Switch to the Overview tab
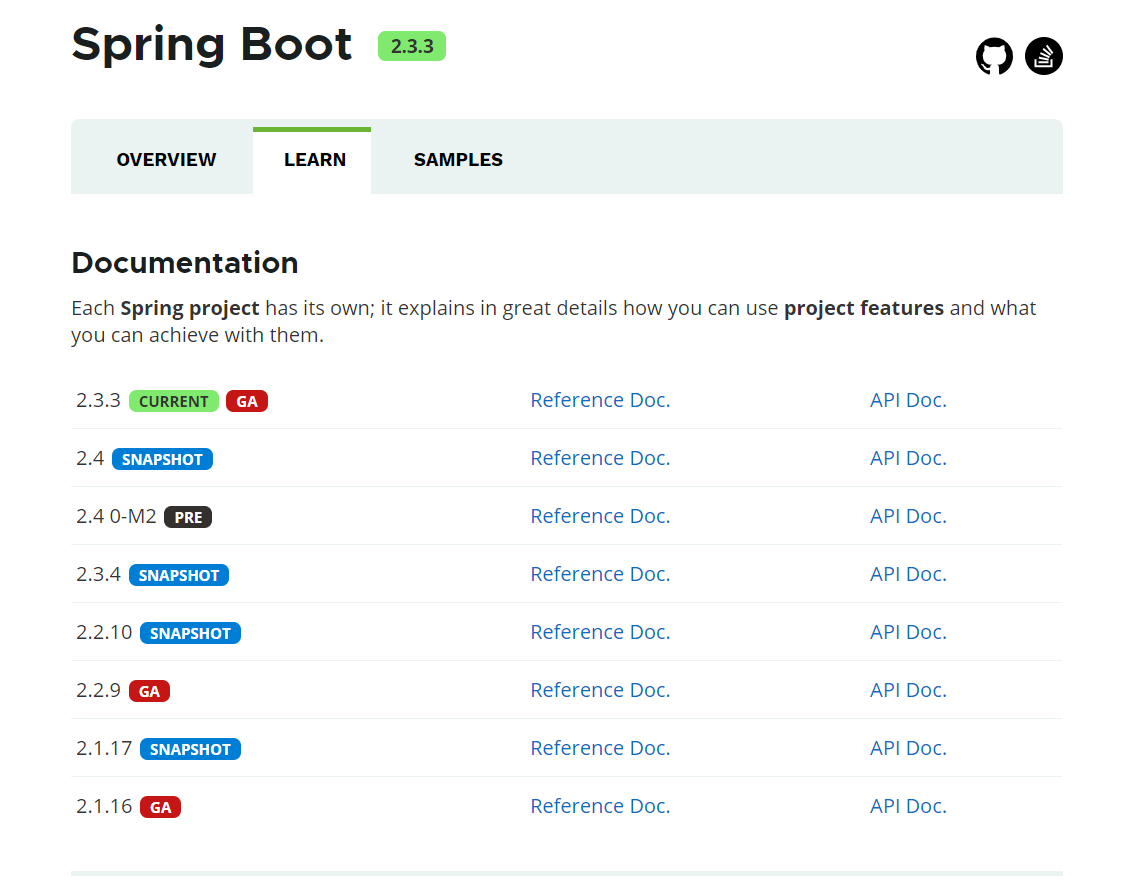1142x884 pixels. (x=166, y=159)
